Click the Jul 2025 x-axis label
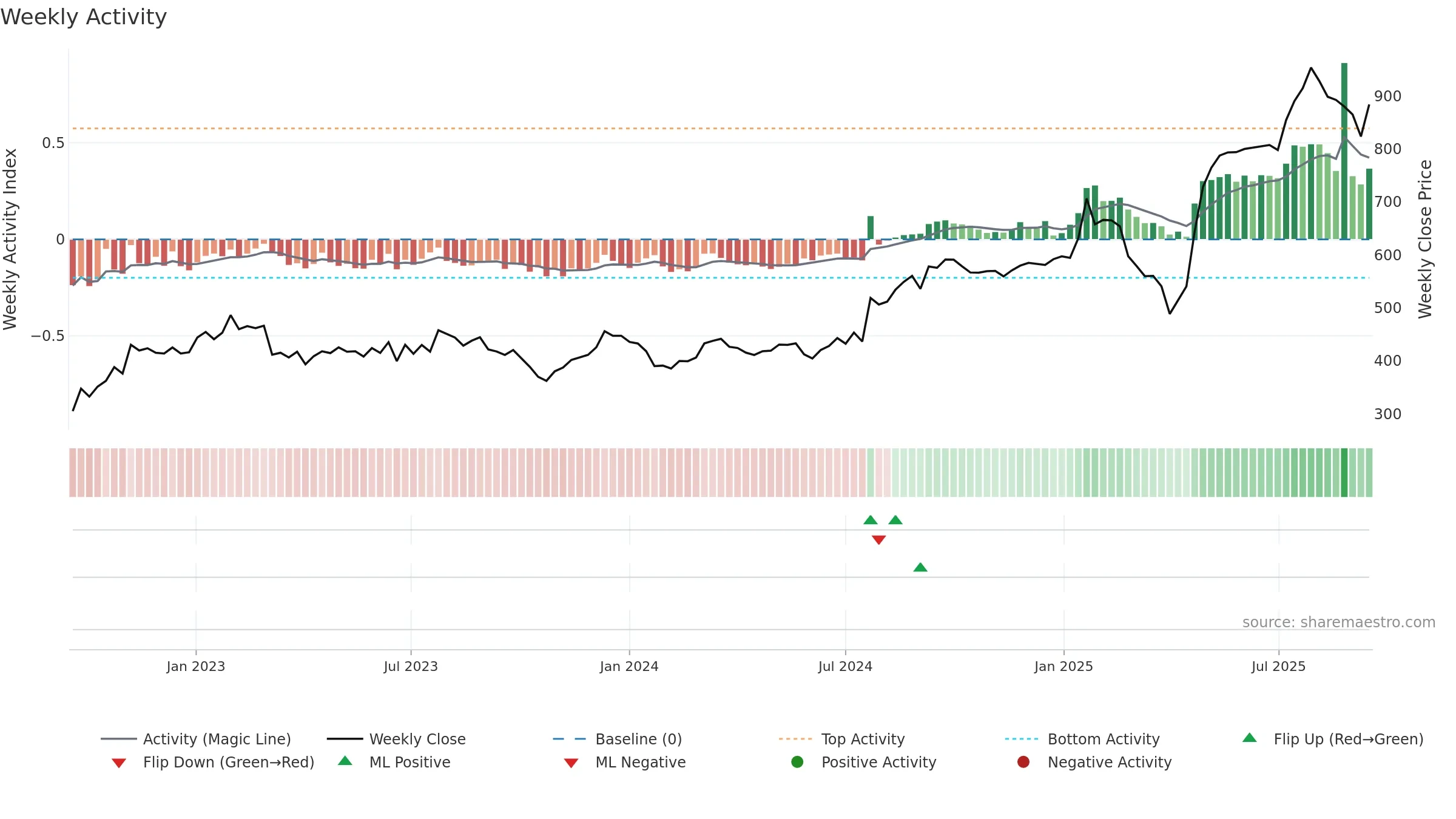This screenshot has height=819, width=1456. coord(1278,666)
